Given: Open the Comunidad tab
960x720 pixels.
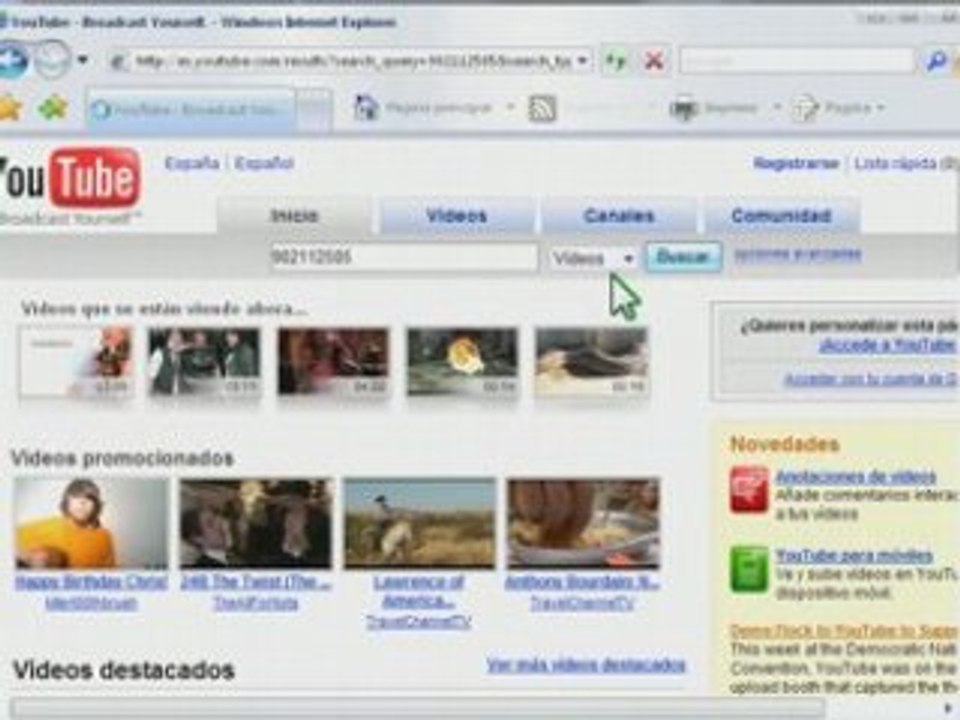Looking at the screenshot, I should (x=781, y=216).
